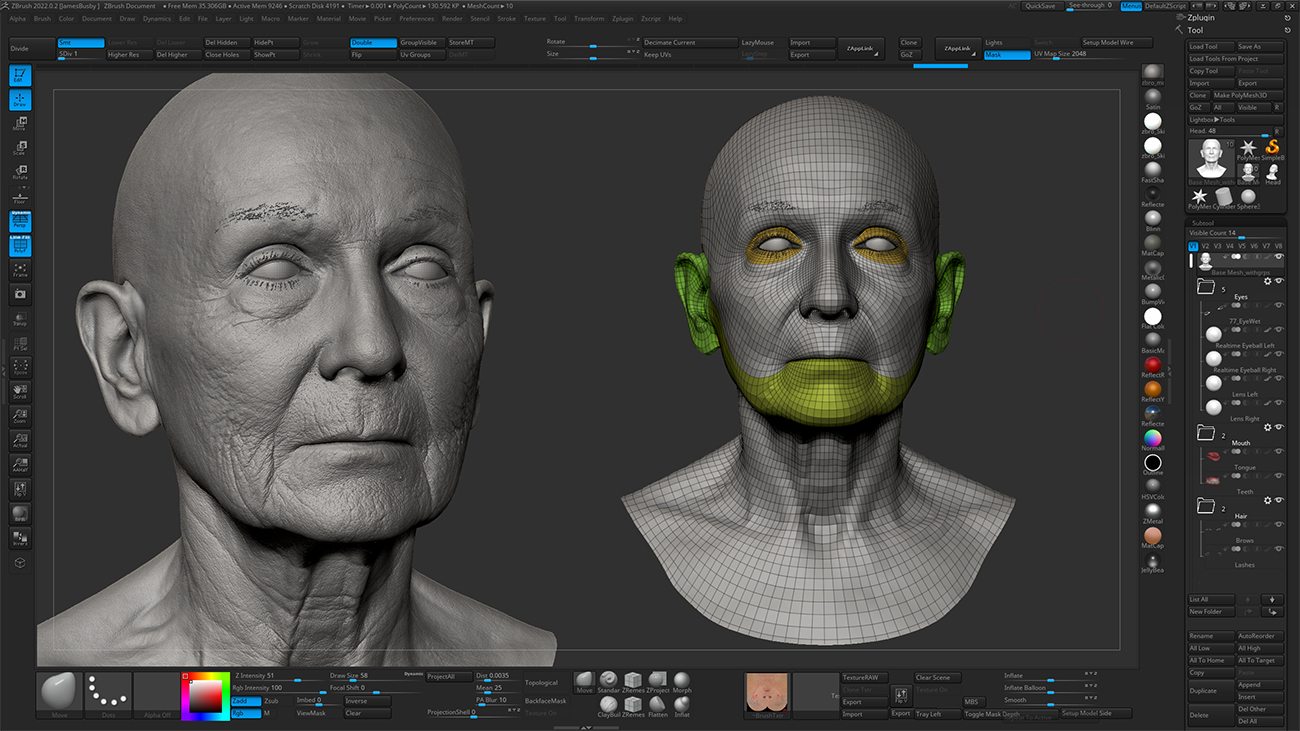Select the ClayBuildup brush icon
This screenshot has width=1300, height=731.
pyautogui.click(x=608, y=704)
